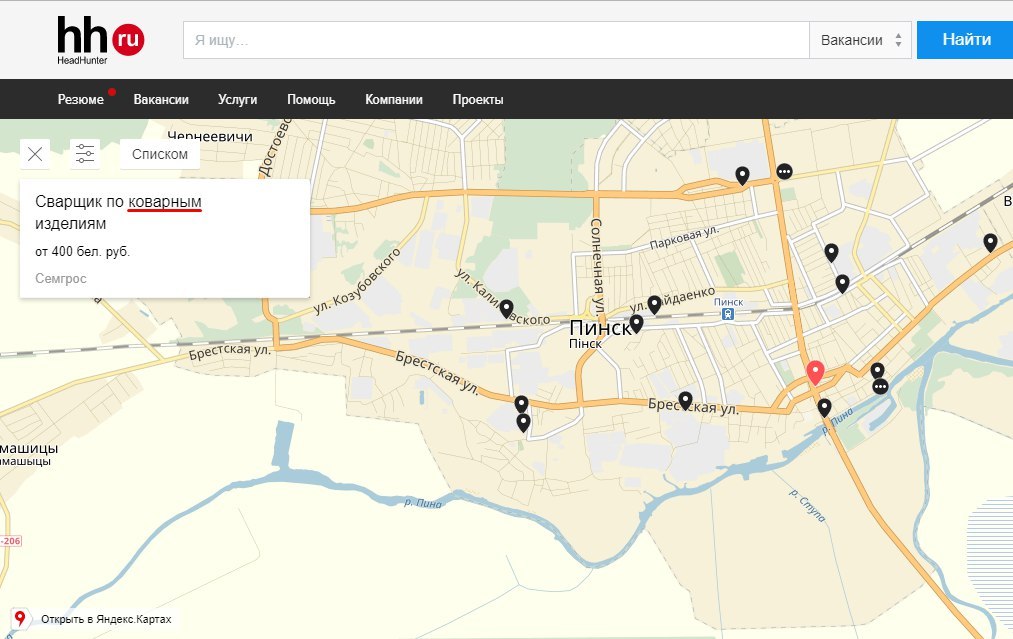Click the topmost cluster marker with three dots
Screen dimensions: 1013x639
click(x=785, y=171)
